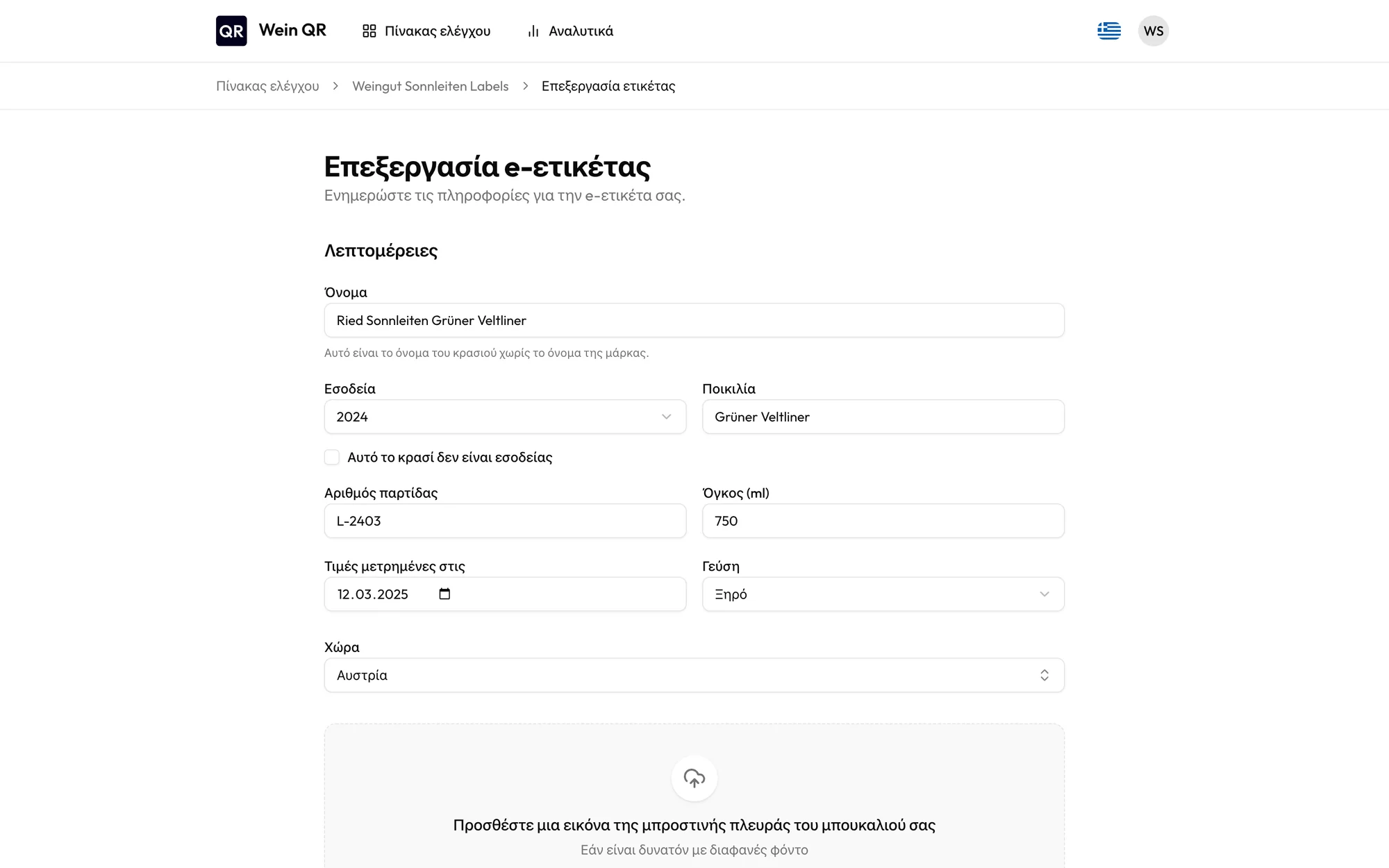The image size is (1389, 868).
Task: Click the 'Εάν είναι δυνατόν με διαφανές φόντο' hint
Action: pyautogui.click(x=694, y=850)
